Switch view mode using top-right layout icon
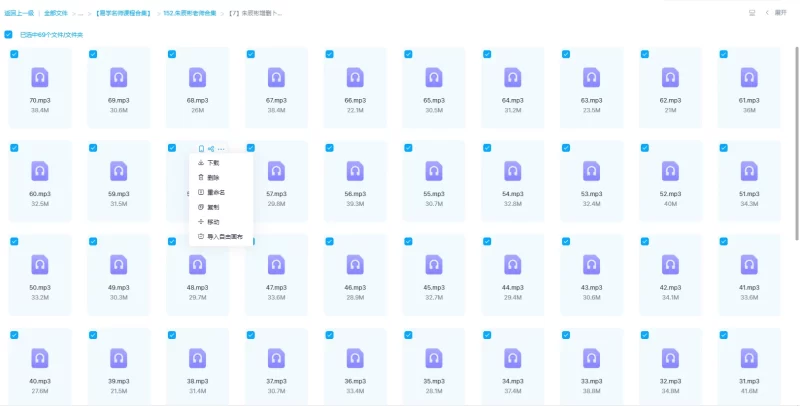This screenshot has height=406, width=800. (752, 13)
